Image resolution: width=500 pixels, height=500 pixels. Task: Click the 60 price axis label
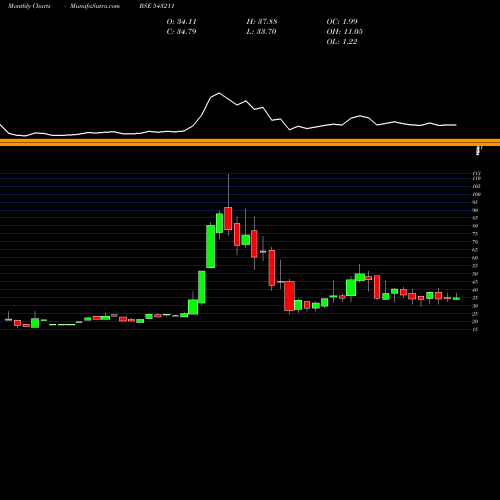(475, 258)
